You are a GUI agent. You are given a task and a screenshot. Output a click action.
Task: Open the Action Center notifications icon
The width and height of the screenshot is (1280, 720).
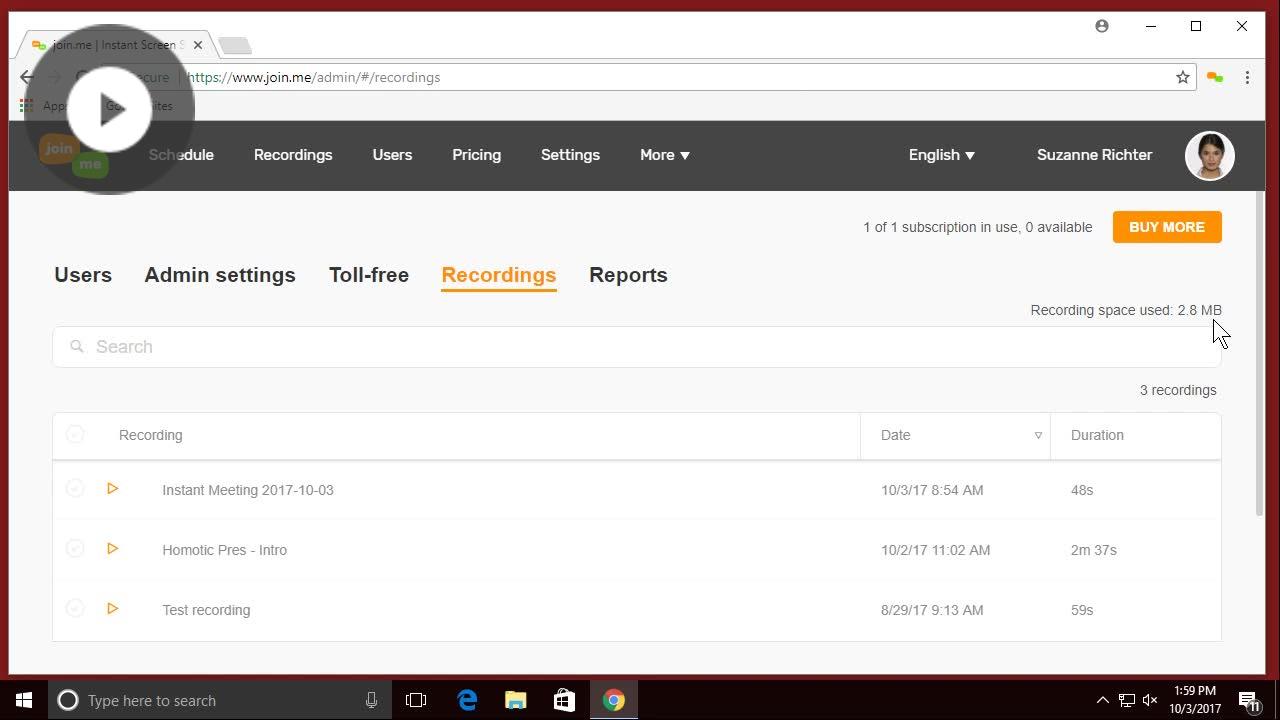[1249, 700]
